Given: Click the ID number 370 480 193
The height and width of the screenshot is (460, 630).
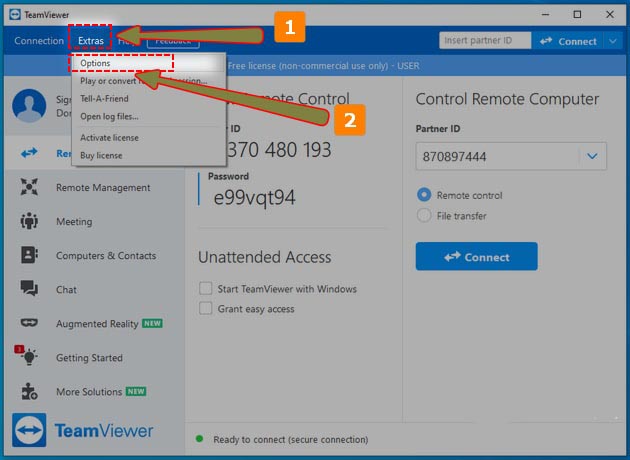Looking at the screenshot, I should pyautogui.click(x=279, y=149).
